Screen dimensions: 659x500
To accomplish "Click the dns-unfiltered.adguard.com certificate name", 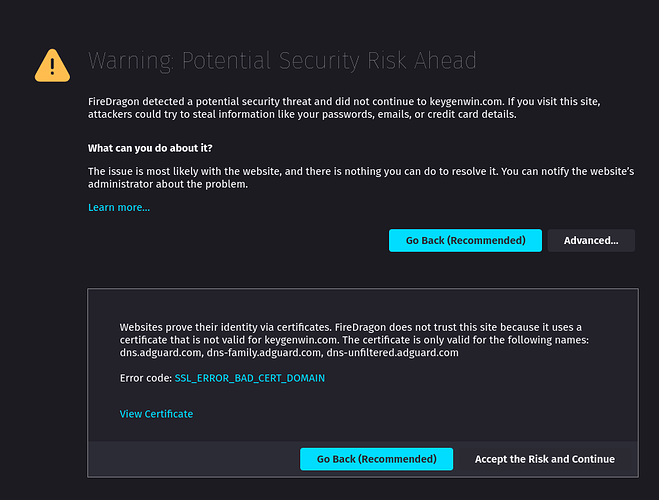I will tap(393, 353).
